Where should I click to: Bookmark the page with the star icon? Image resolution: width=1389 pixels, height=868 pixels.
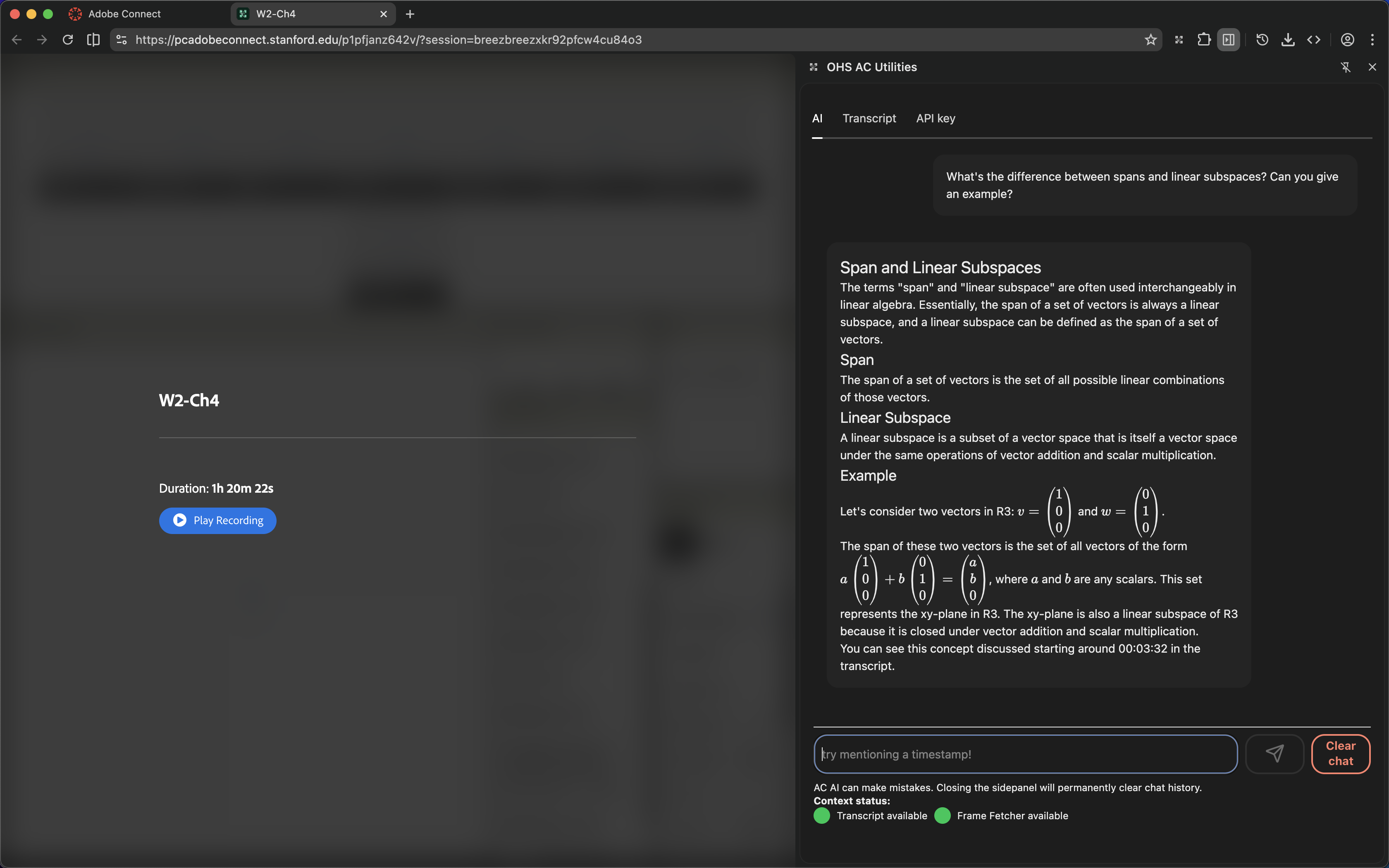click(1150, 39)
